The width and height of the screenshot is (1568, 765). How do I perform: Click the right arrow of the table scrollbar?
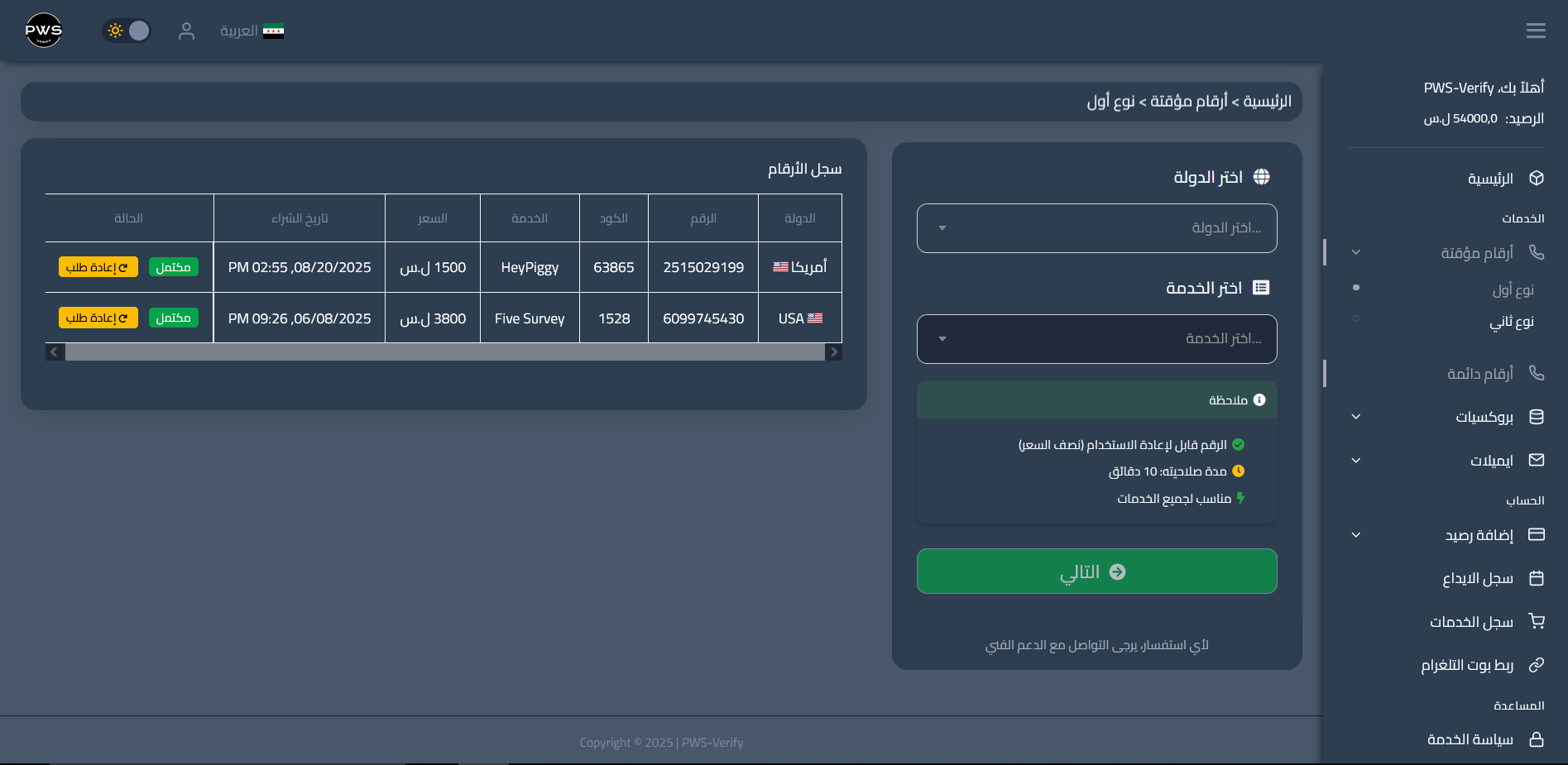(x=834, y=351)
